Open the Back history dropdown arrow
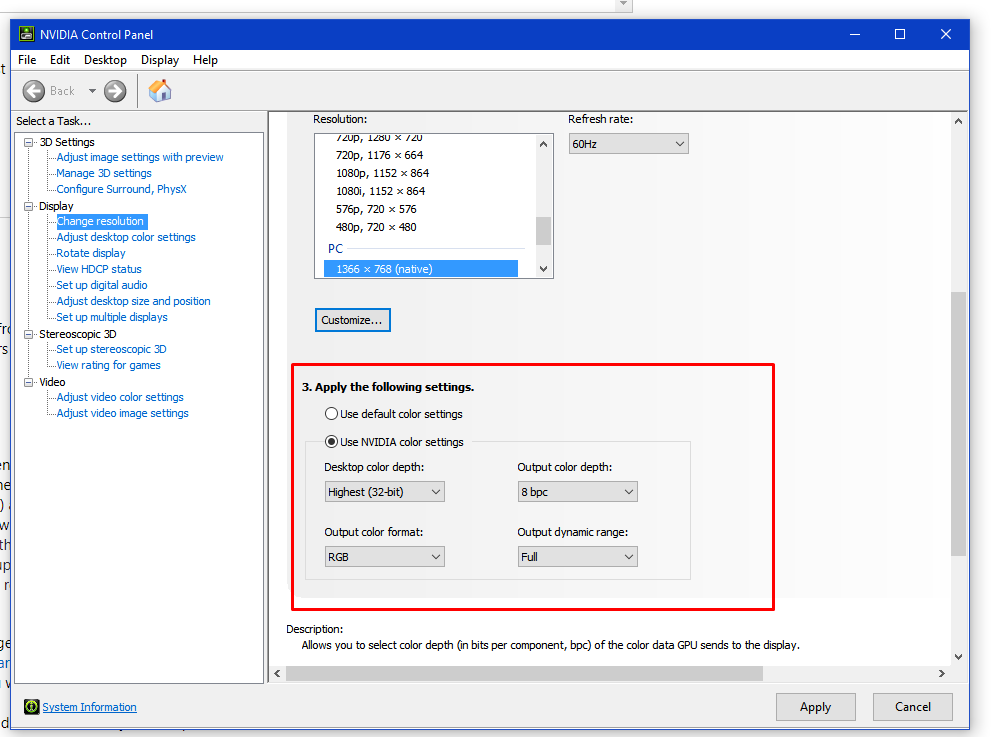The image size is (1008, 737). coord(92,91)
